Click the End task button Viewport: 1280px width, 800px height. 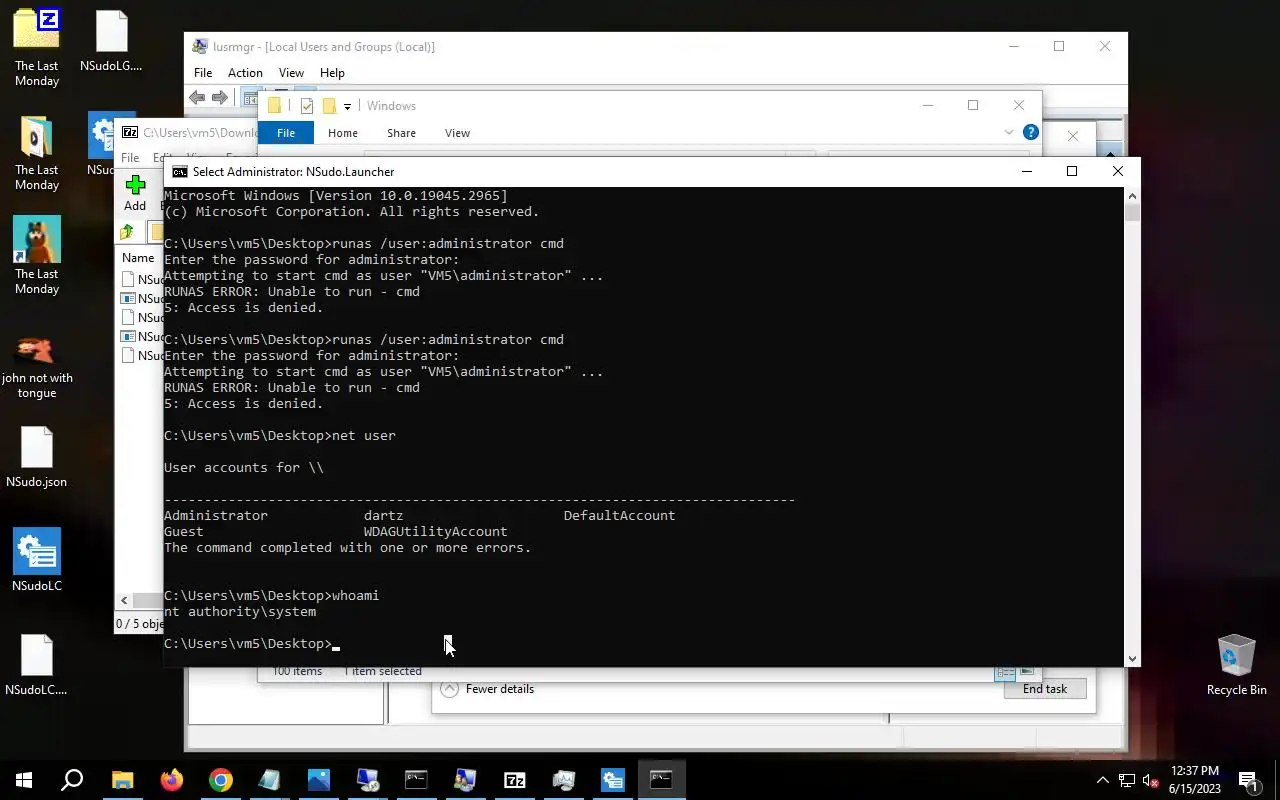(1044, 689)
